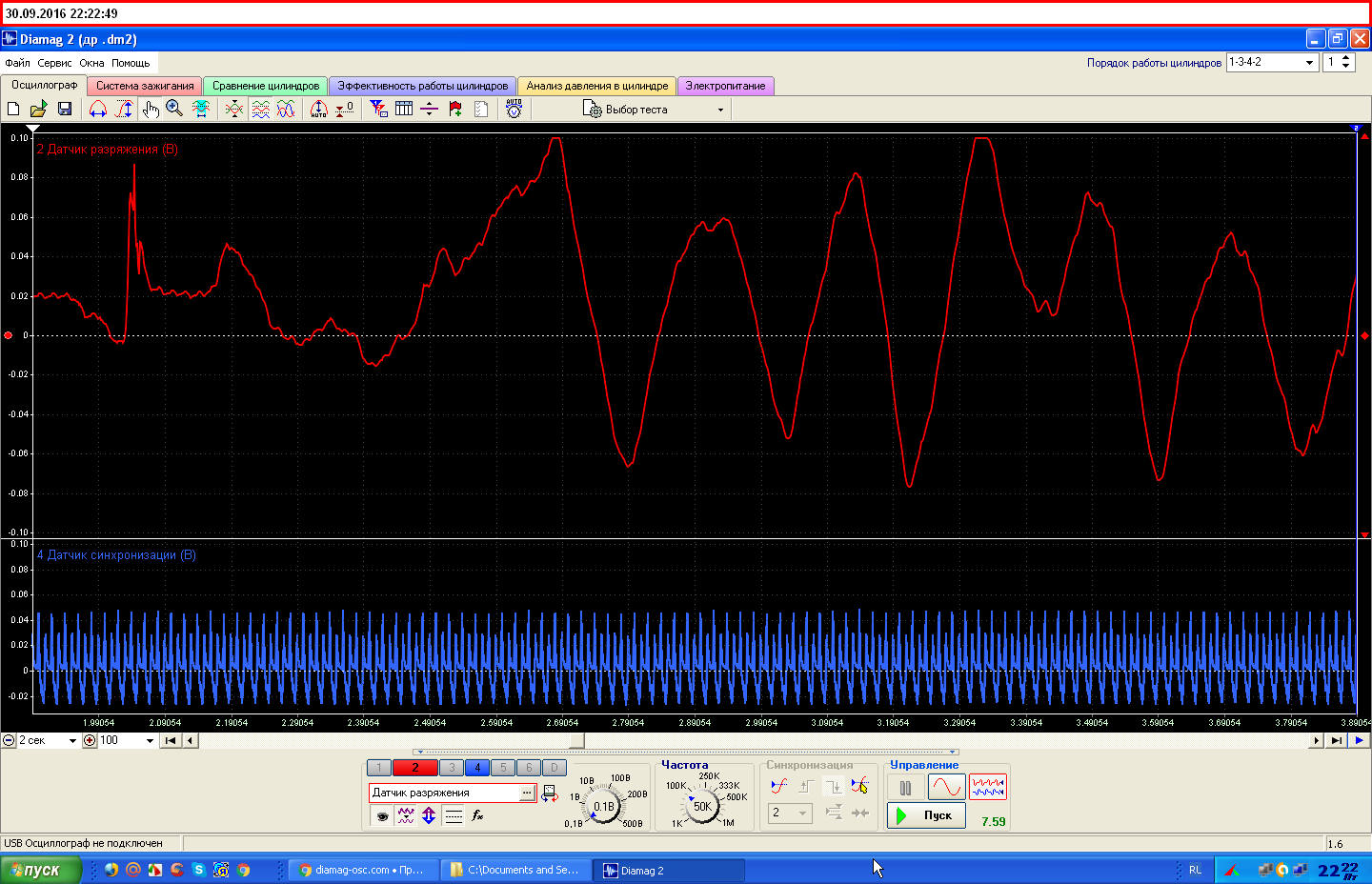
Task: Click the blue vertical arrows invert icon
Action: (x=429, y=815)
